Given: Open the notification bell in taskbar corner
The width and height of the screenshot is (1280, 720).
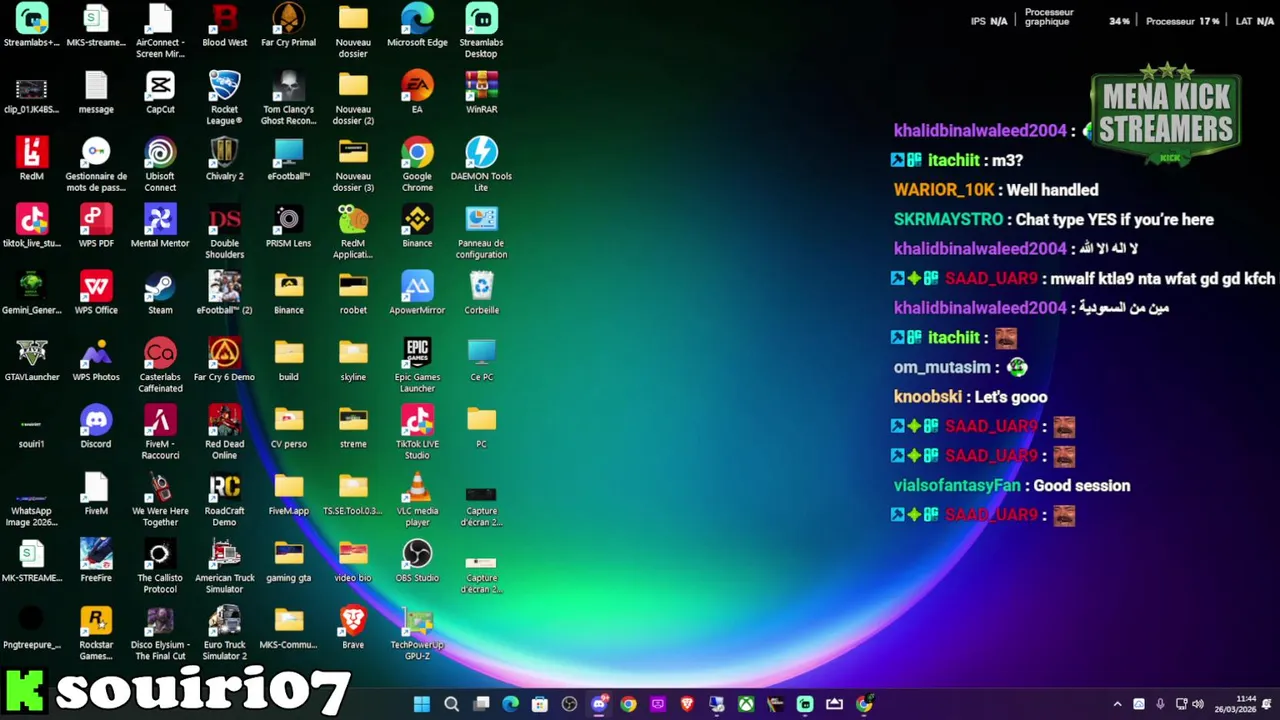Looking at the screenshot, I should pyautogui.click(x=1268, y=704).
